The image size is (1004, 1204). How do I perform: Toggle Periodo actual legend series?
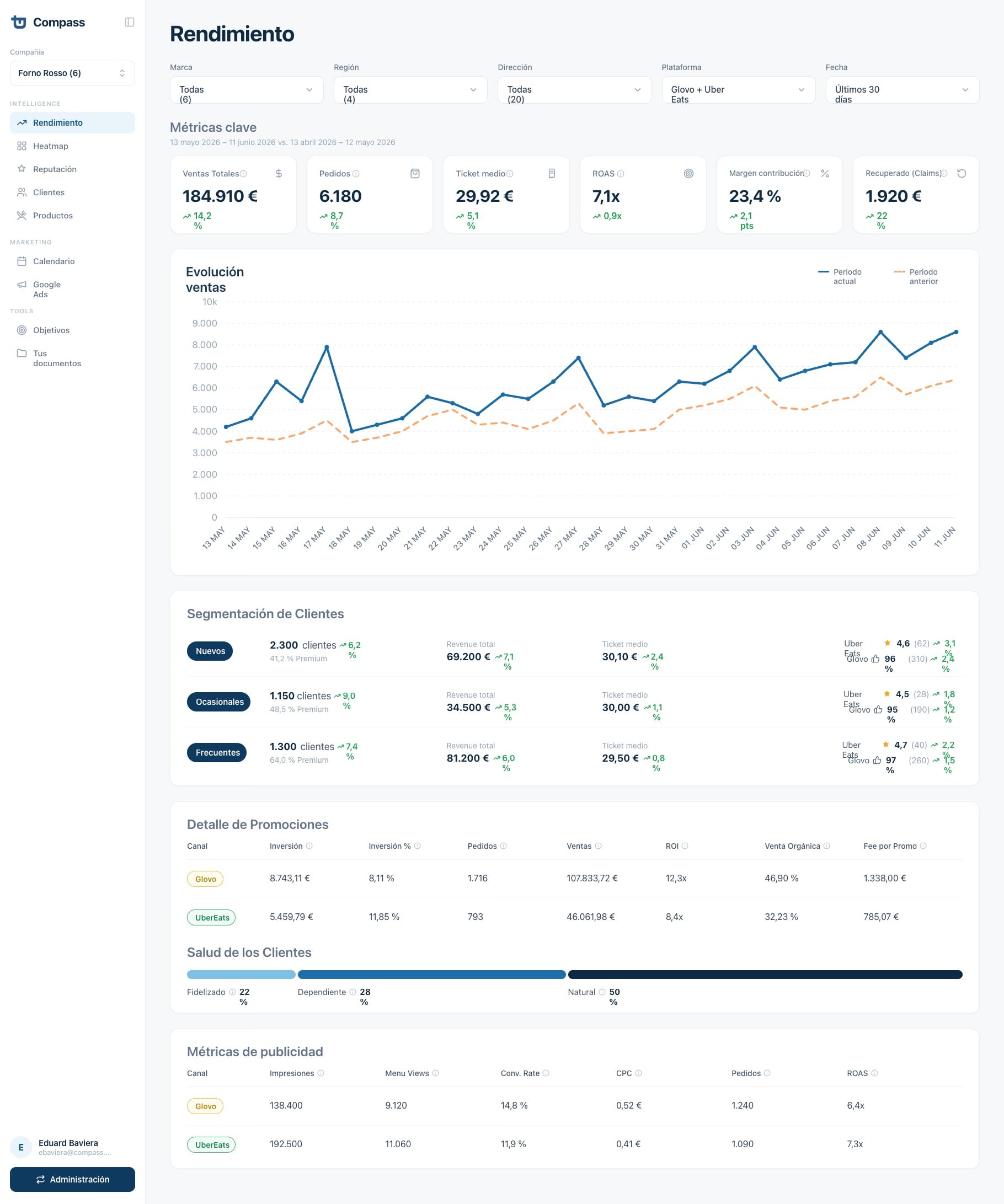pyautogui.click(x=840, y=276)
